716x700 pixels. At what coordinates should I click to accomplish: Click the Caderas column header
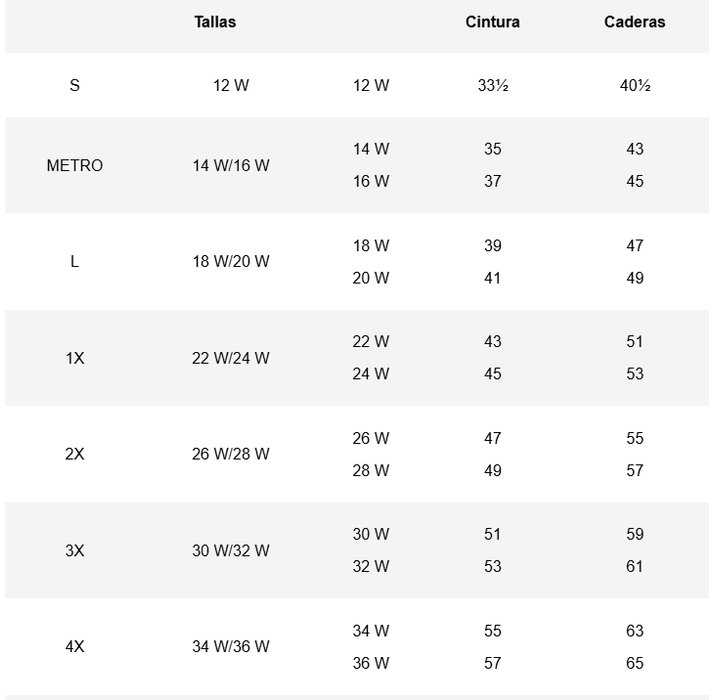coord(634,22)
